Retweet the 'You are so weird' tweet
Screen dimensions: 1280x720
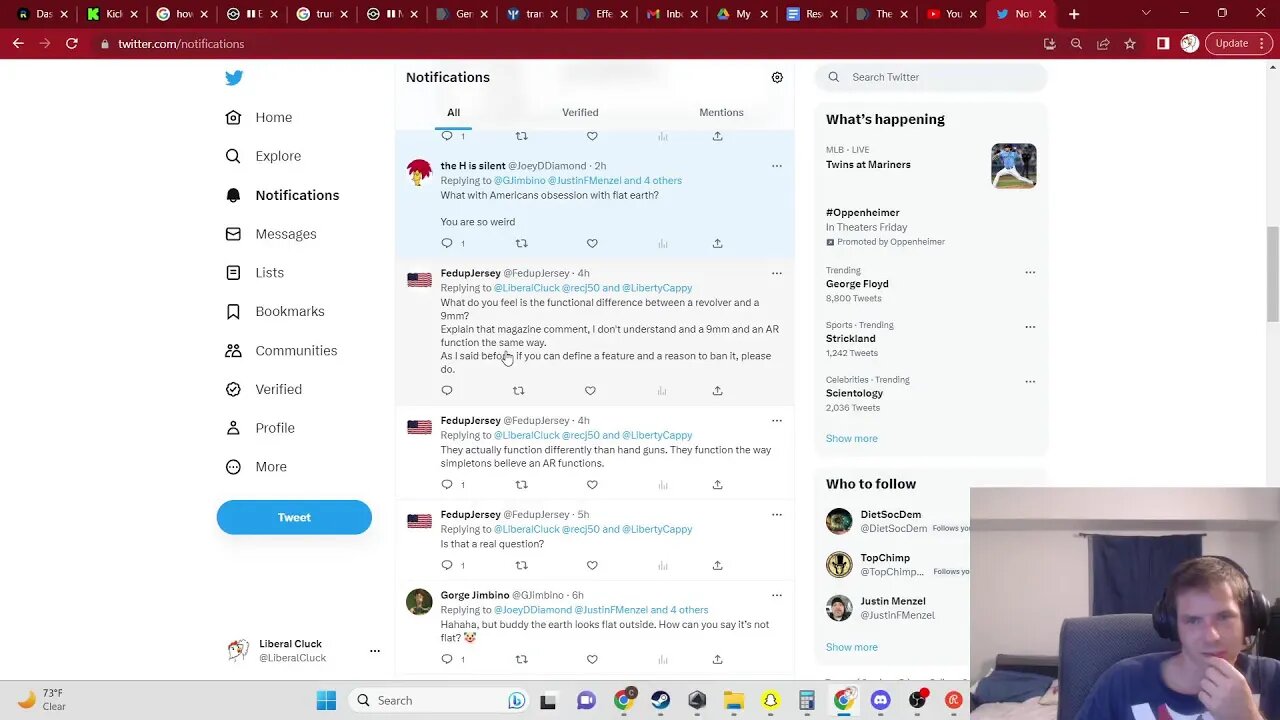pyautogui.click(x=521, y=243)
